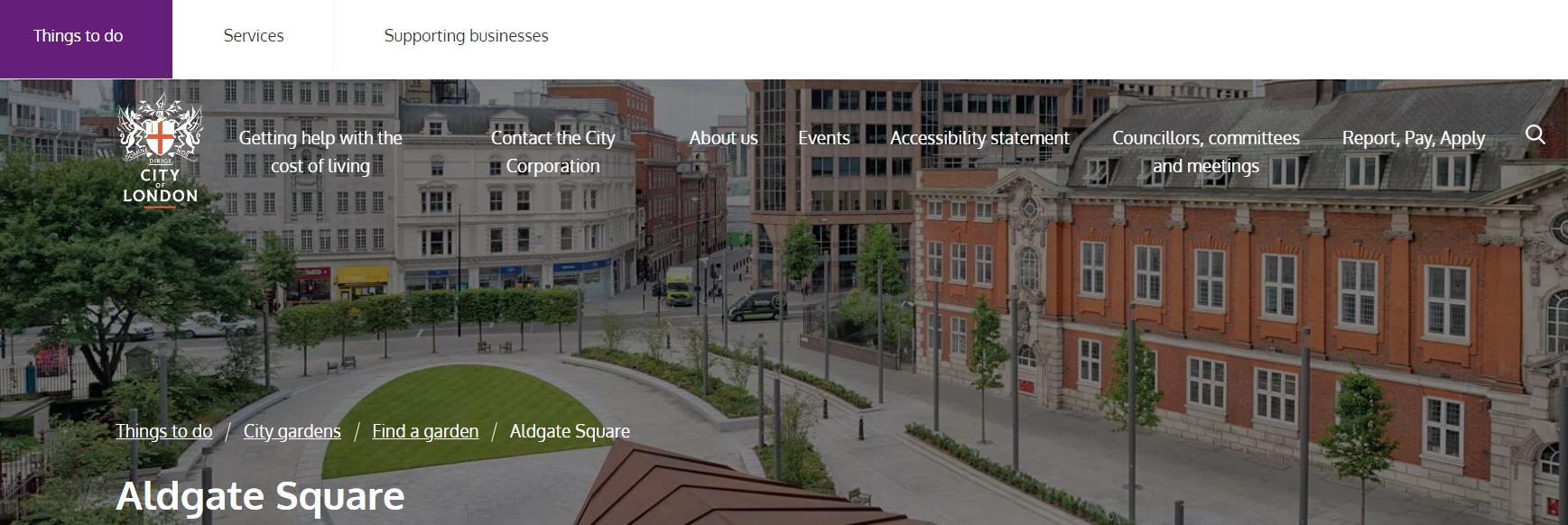Screen dimensions: 1568x525
Task: Follow the City gardens breadcrumb link
Action: click(292, 431)
